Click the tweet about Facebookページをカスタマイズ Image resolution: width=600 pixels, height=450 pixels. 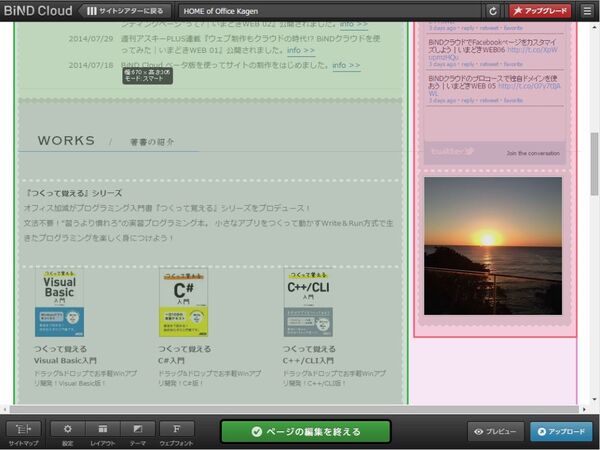point(495,51)
